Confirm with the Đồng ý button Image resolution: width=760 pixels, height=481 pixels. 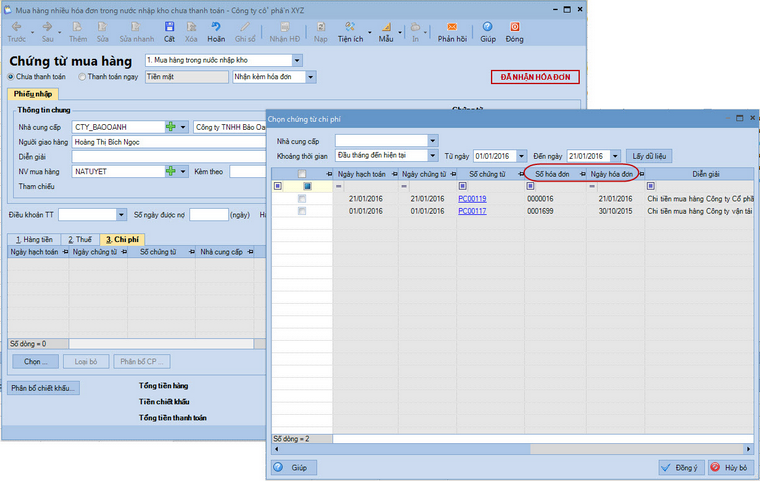pos(682,467)
